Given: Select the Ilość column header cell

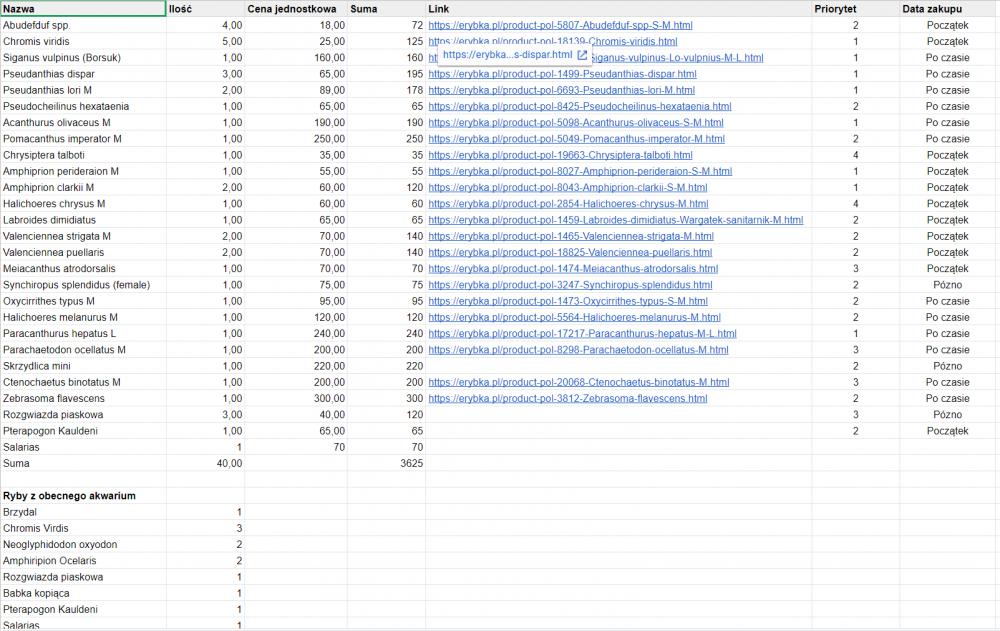Looking at the screenshot, I should point(205,8).
